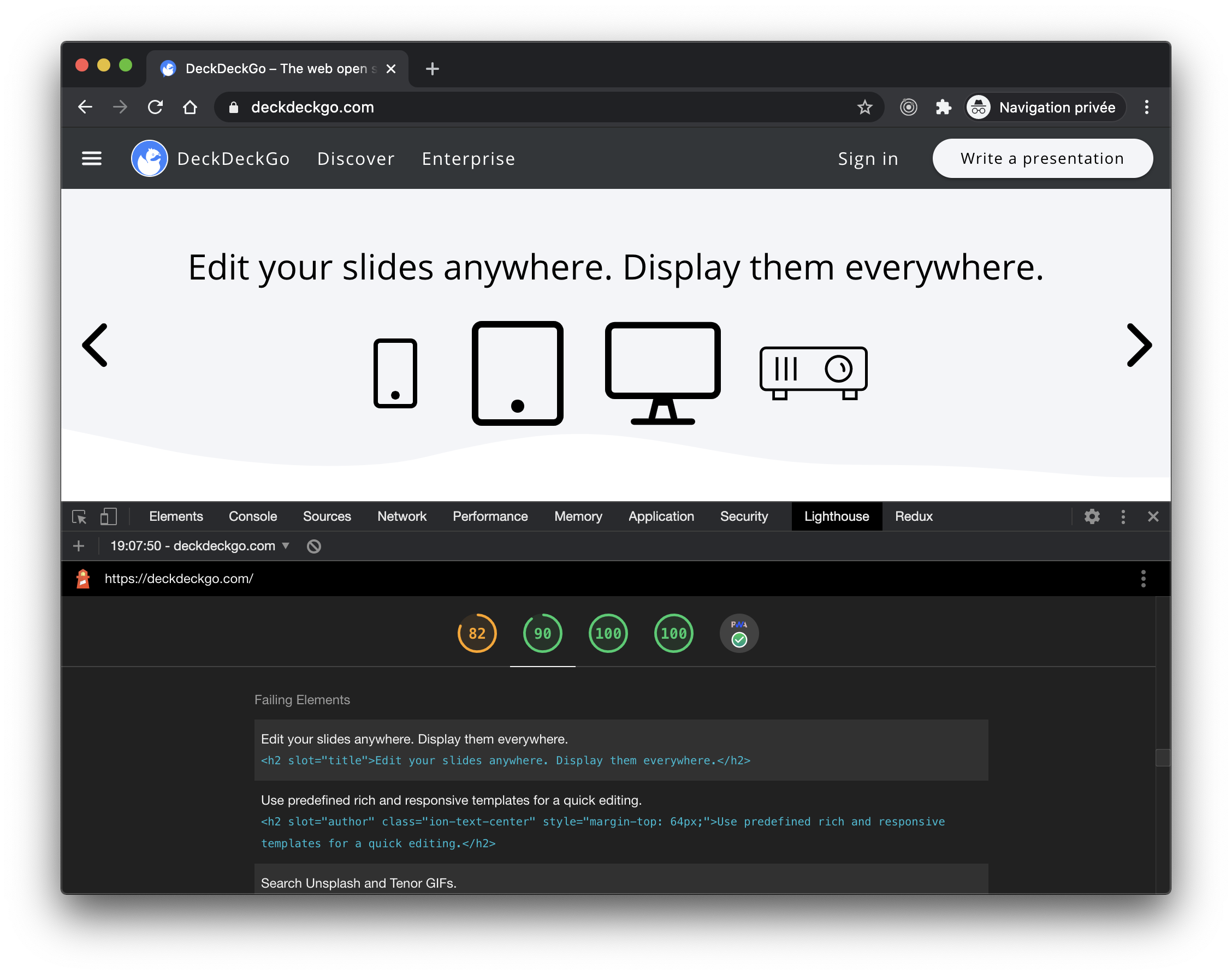Switch to the Redux DevTools tab
1232x975 pixels.
click(x=914, y=516)
